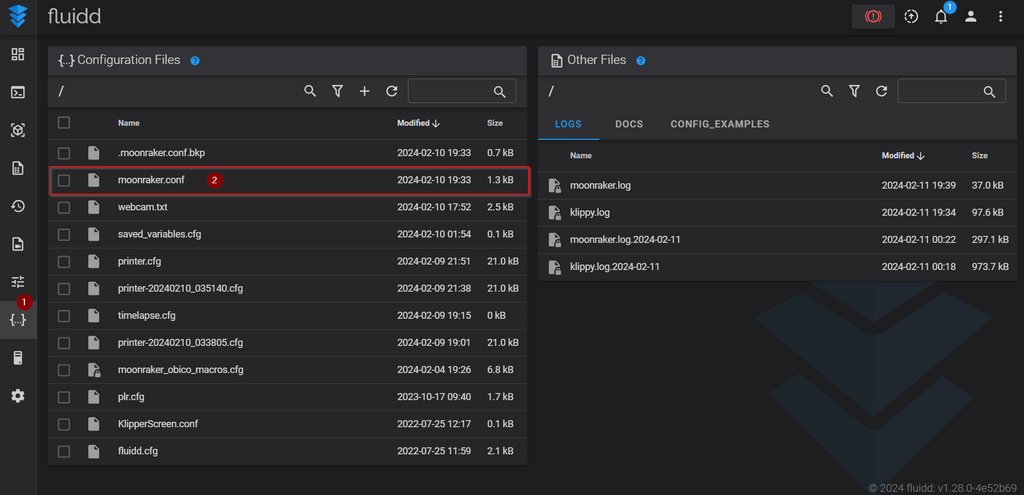1024x495 pixels.
Task: Toggle the select-all checkbox in Configuration Files
Action: (64, 123)
